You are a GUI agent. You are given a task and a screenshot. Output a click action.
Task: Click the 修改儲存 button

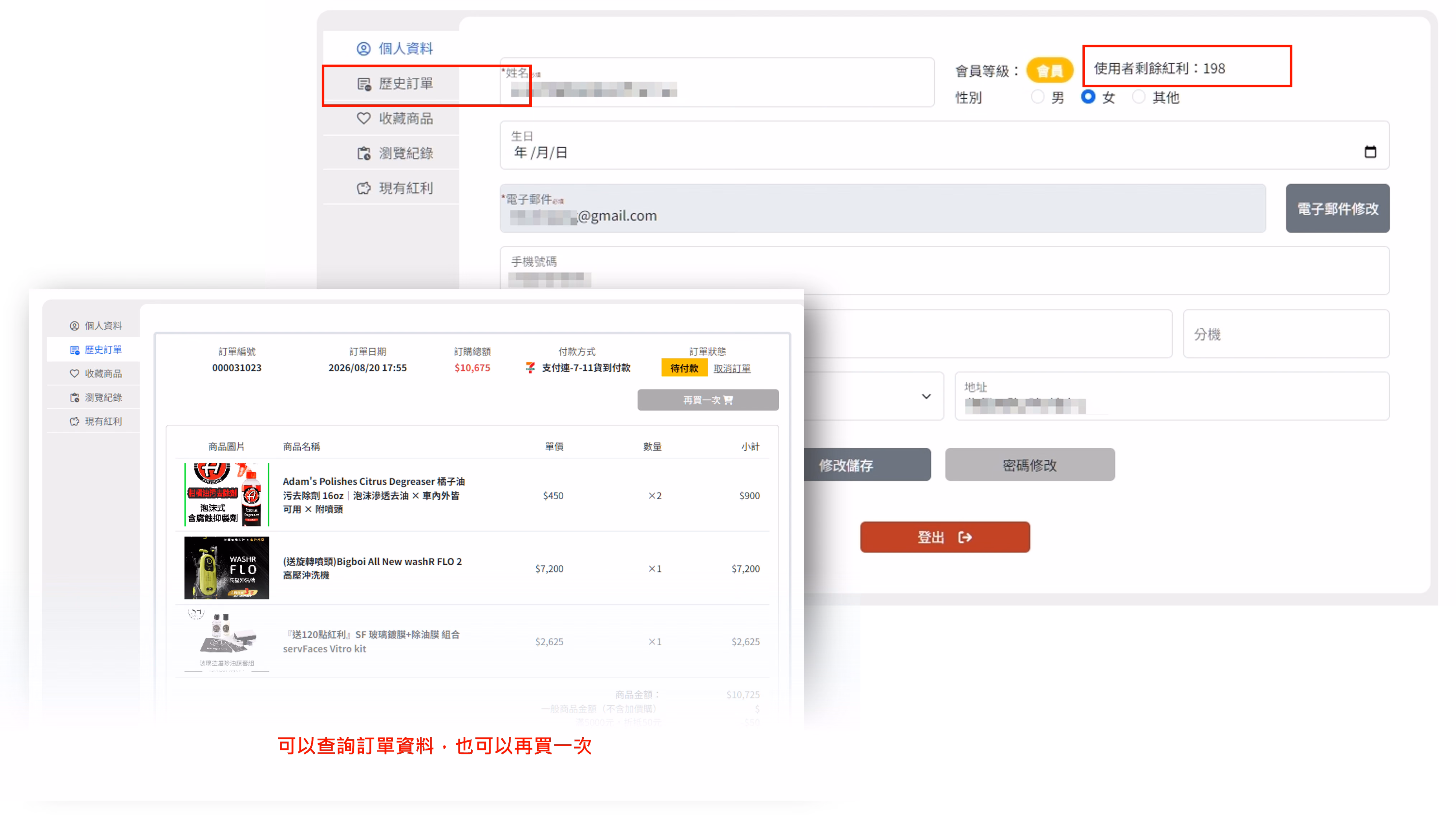(867, 465)
